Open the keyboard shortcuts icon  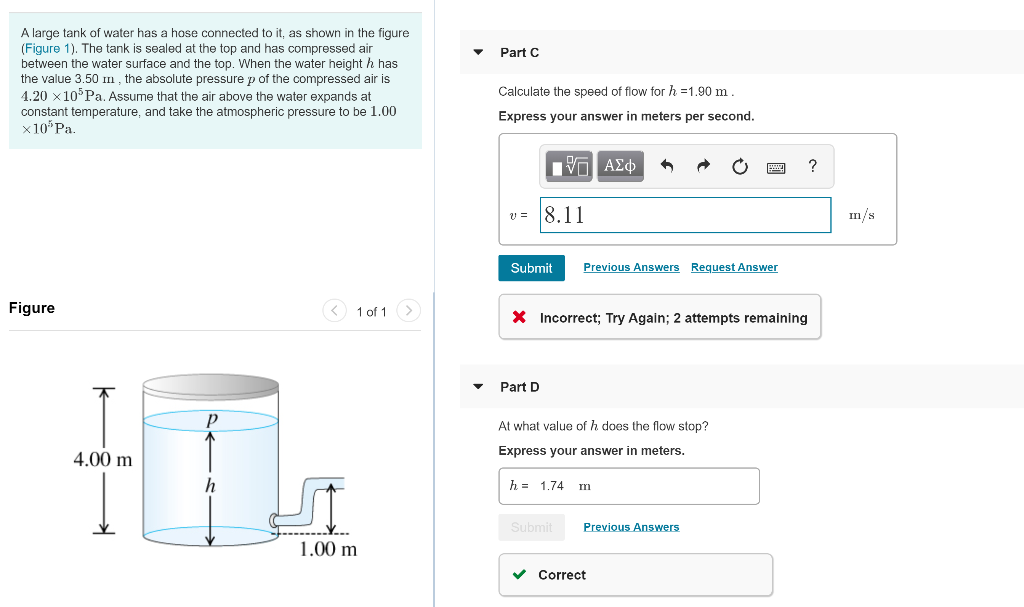(x=776, y=168)
